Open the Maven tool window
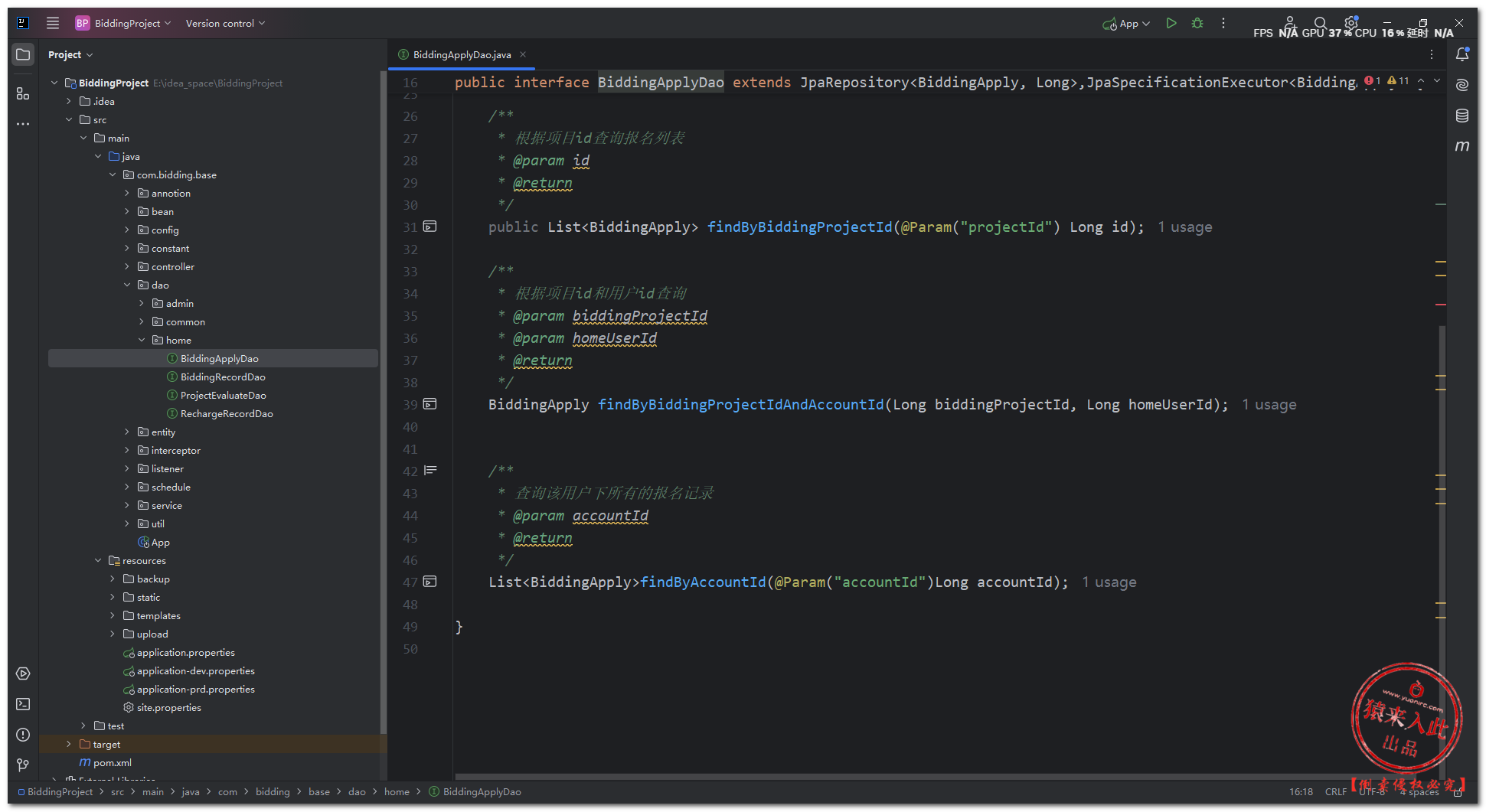The image size is (1486, 812). (x=1462, y=145)
